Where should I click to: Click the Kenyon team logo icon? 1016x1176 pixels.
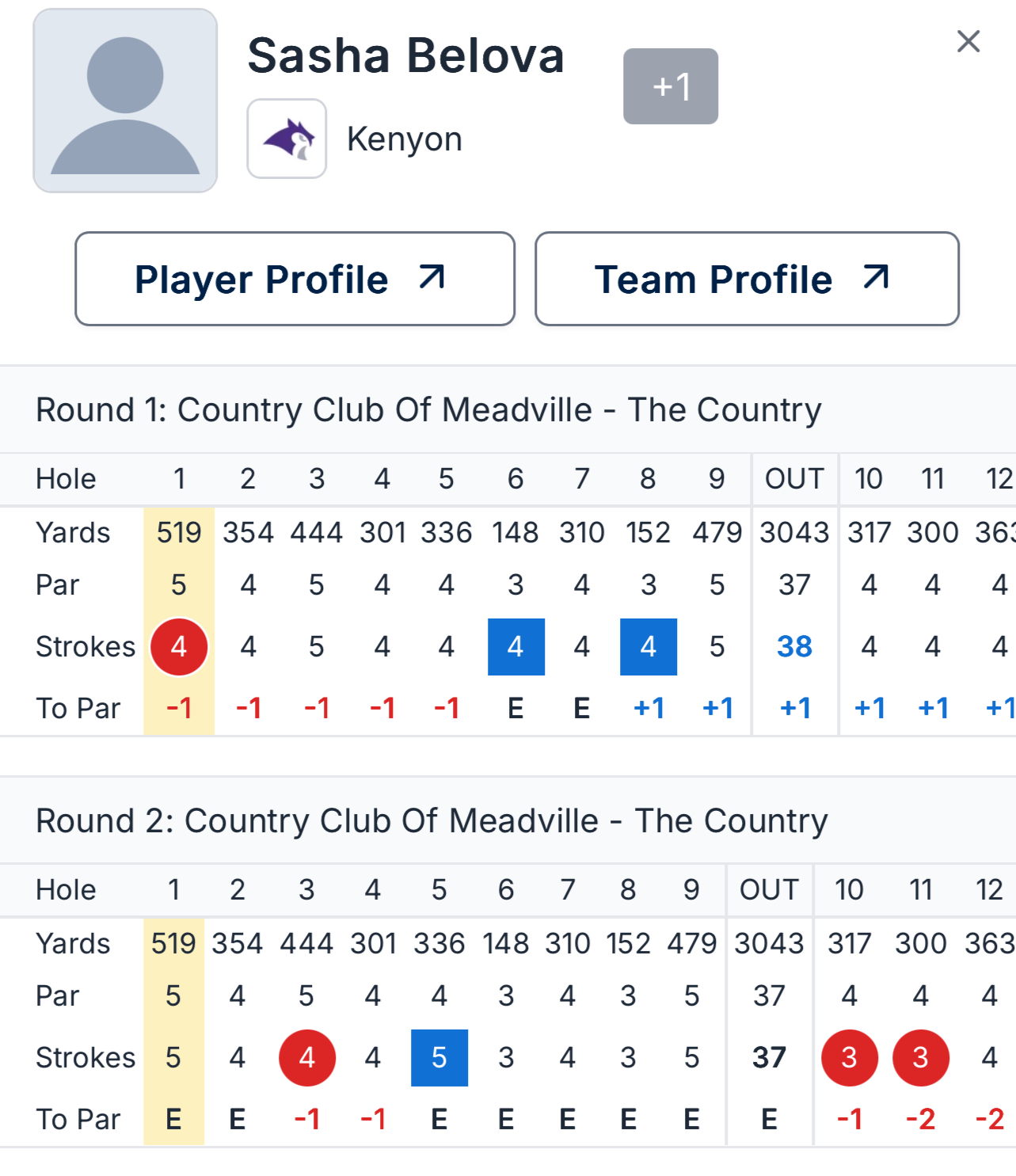tap(287, 139)
